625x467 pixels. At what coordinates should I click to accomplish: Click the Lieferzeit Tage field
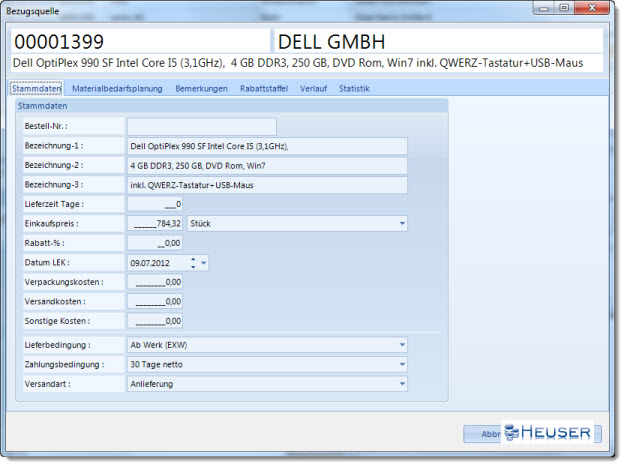[155, 204]
